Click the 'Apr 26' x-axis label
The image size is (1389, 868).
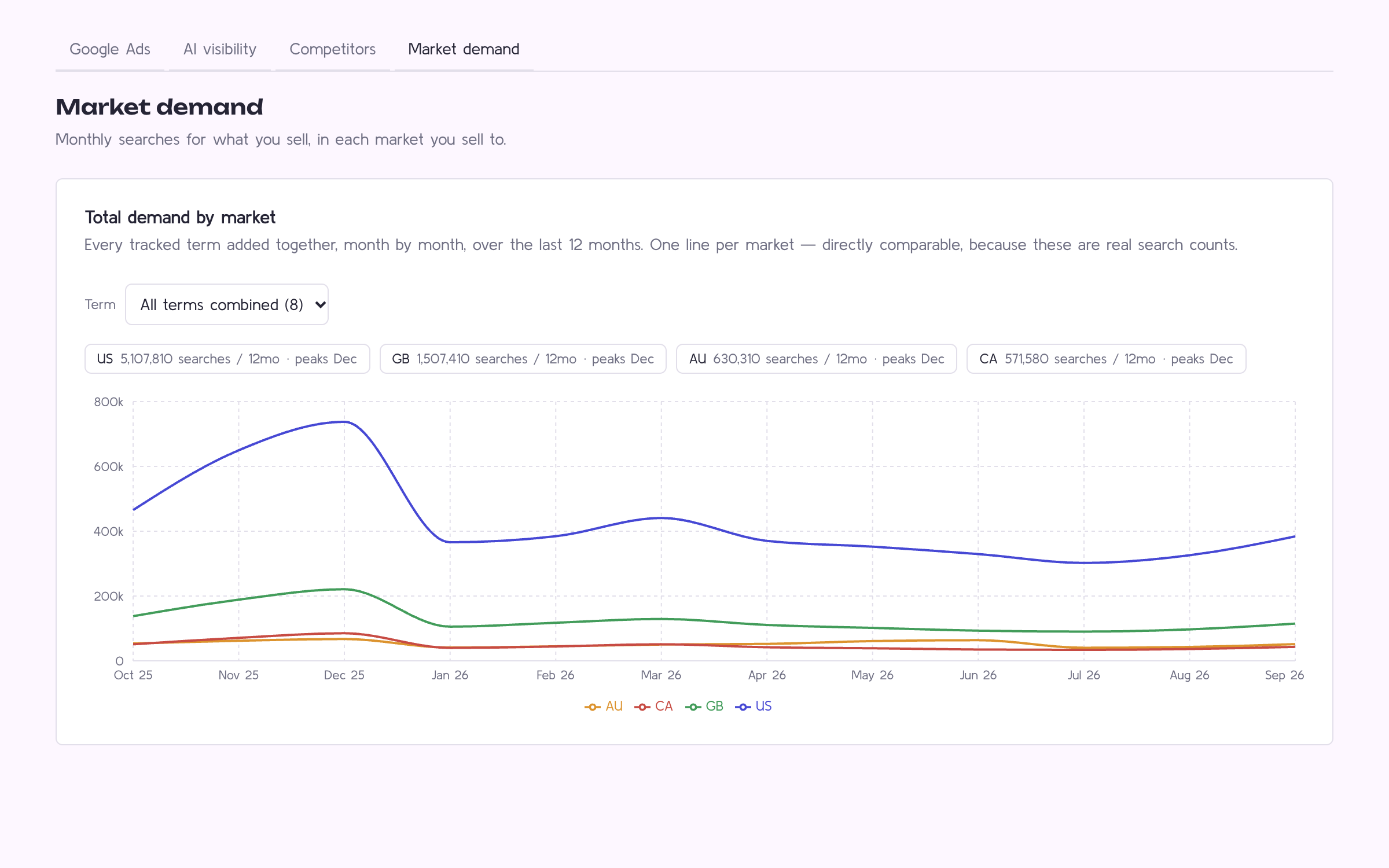(767, 675)
